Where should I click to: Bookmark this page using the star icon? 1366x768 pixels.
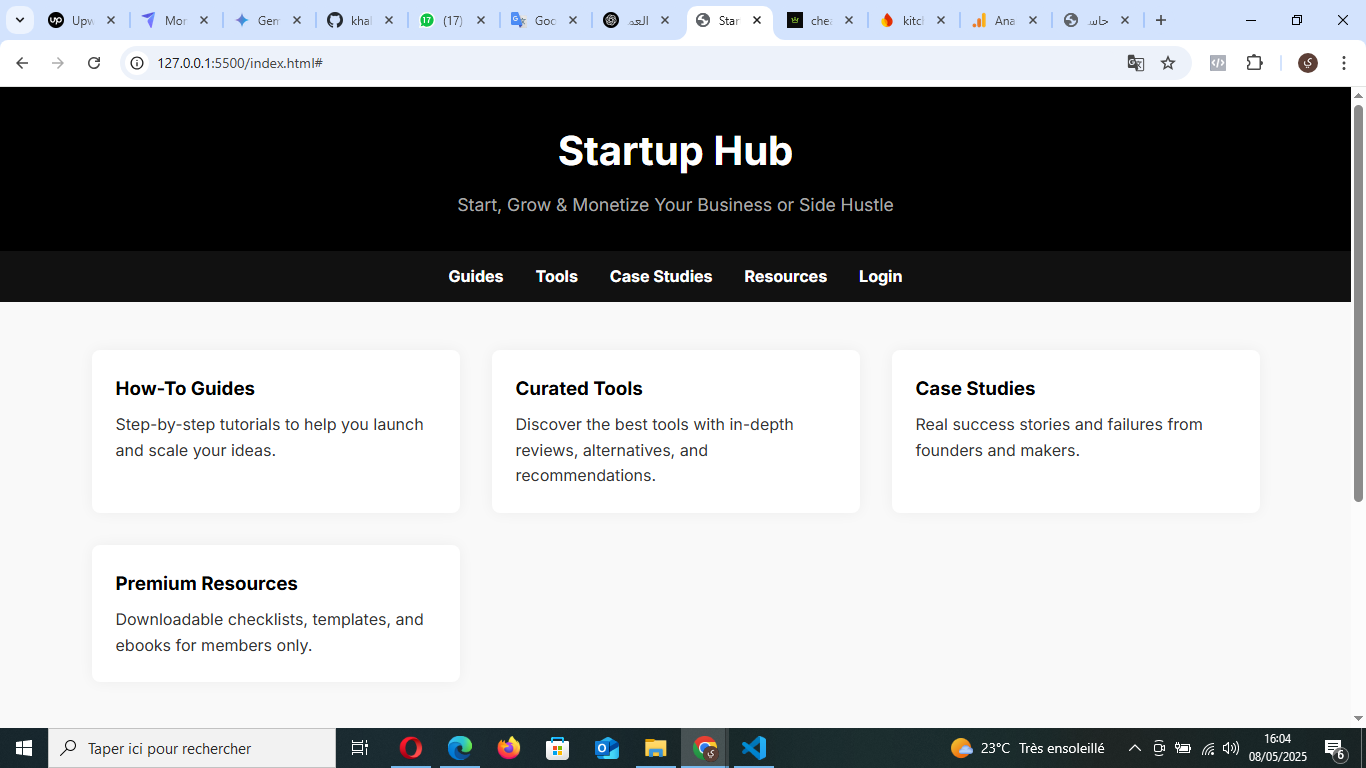1168,63
